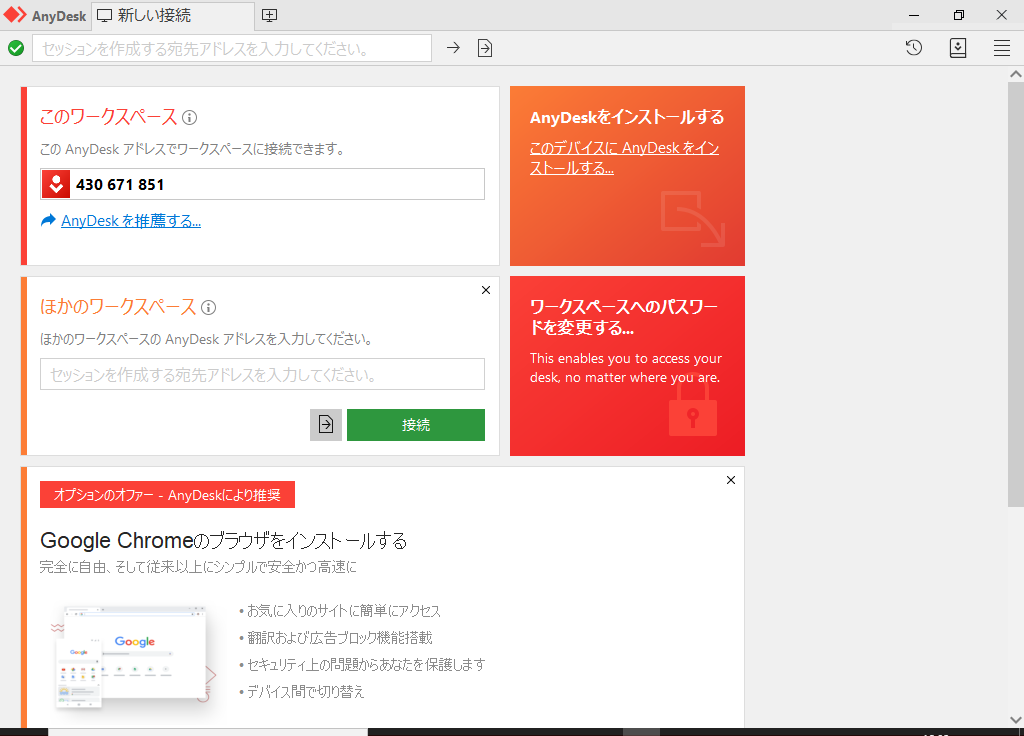Click the green 接続 button
This screenshot has height=736, width=1024.
[x=416, y=424]
